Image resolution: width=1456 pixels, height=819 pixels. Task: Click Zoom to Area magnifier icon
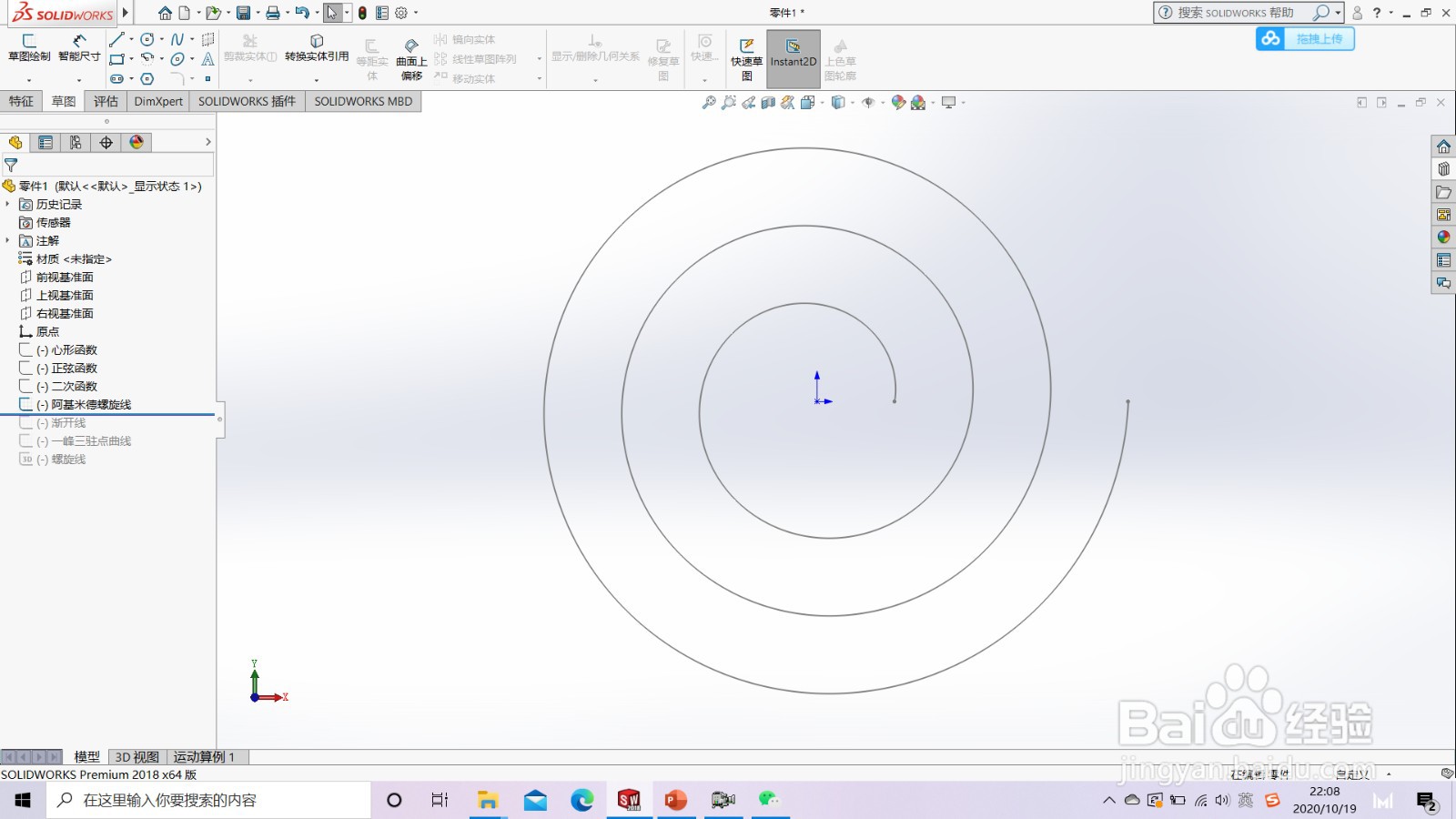point(728,103)
